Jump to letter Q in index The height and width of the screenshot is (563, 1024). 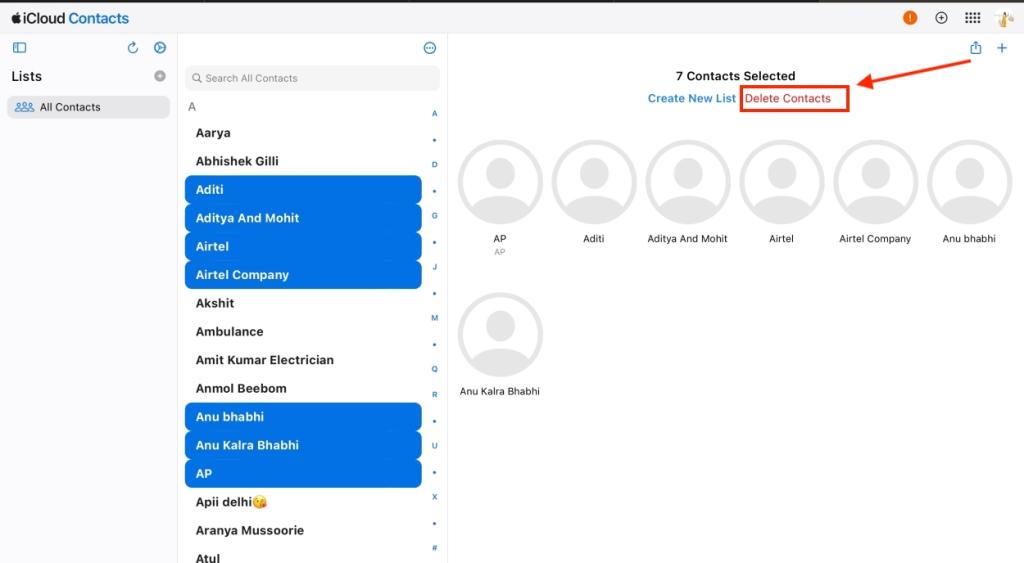(434, 369)
